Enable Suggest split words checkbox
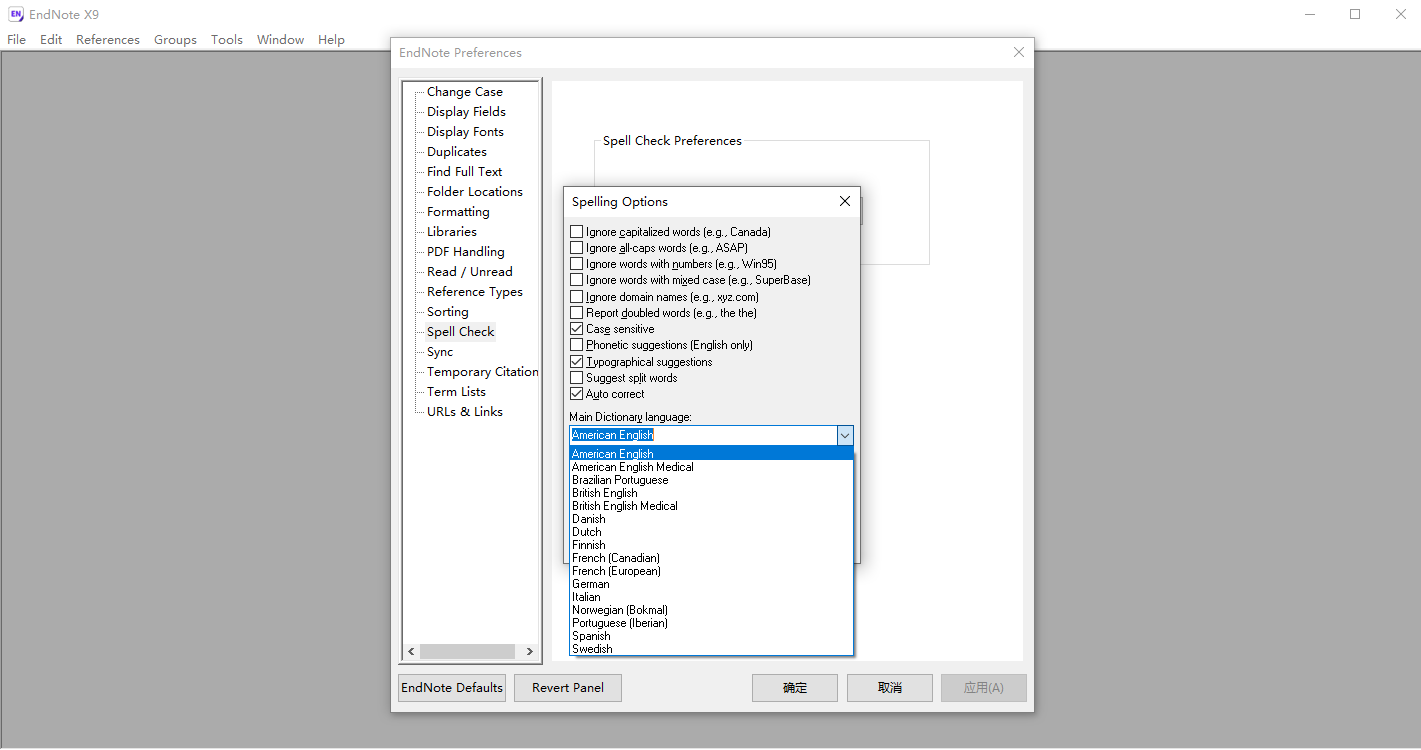Viewport: 1421px width, 750px height. 576,378
